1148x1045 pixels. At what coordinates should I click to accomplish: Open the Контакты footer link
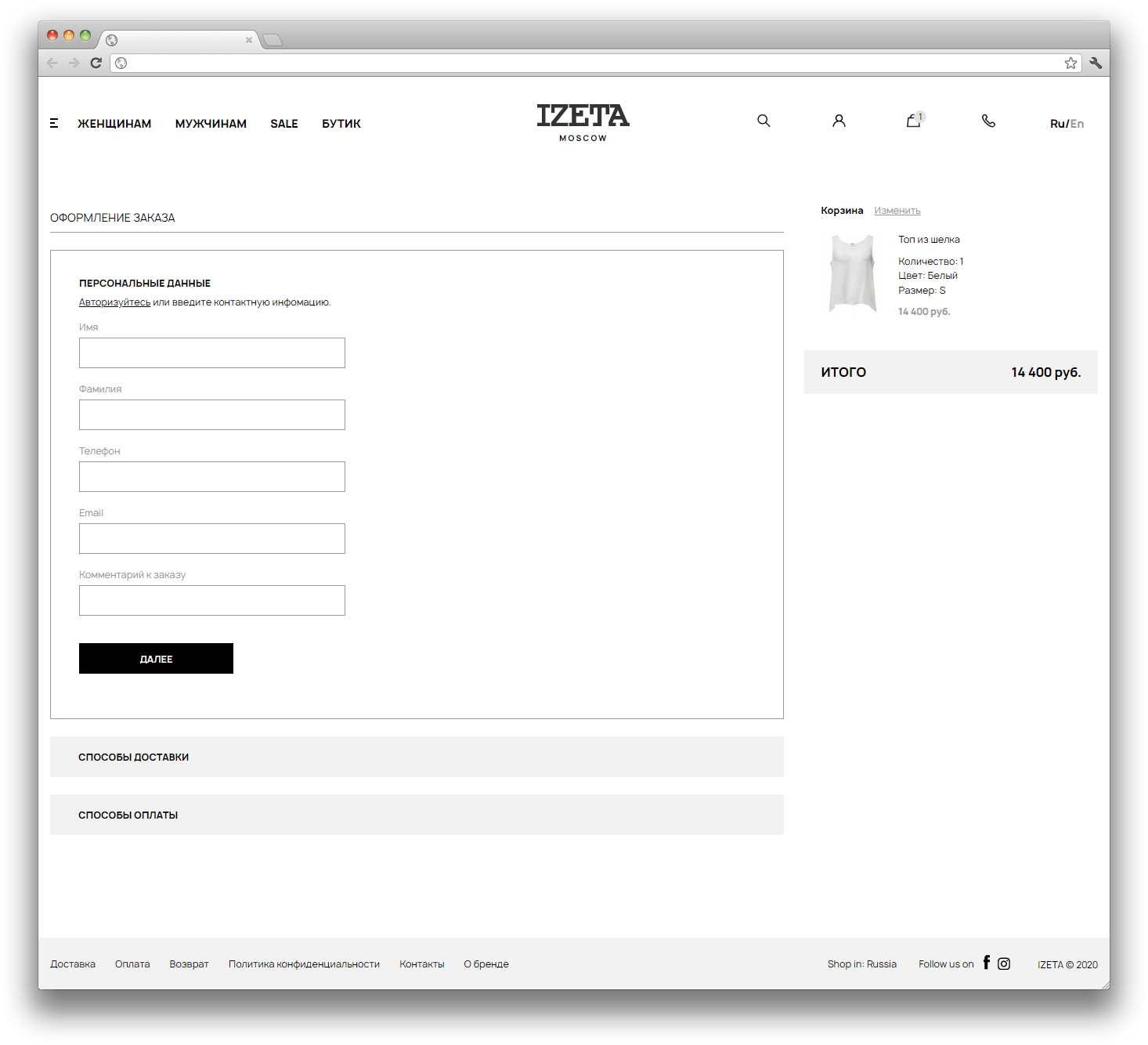tap(422, 964)
